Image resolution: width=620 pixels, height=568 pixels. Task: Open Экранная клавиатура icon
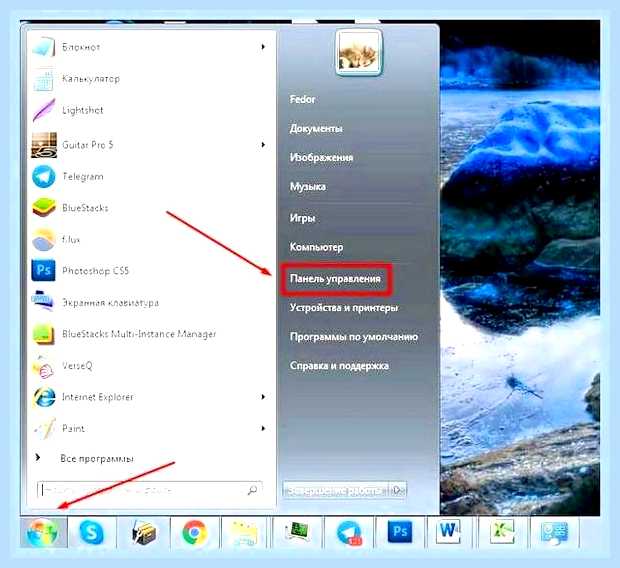[x=44, y=302]
